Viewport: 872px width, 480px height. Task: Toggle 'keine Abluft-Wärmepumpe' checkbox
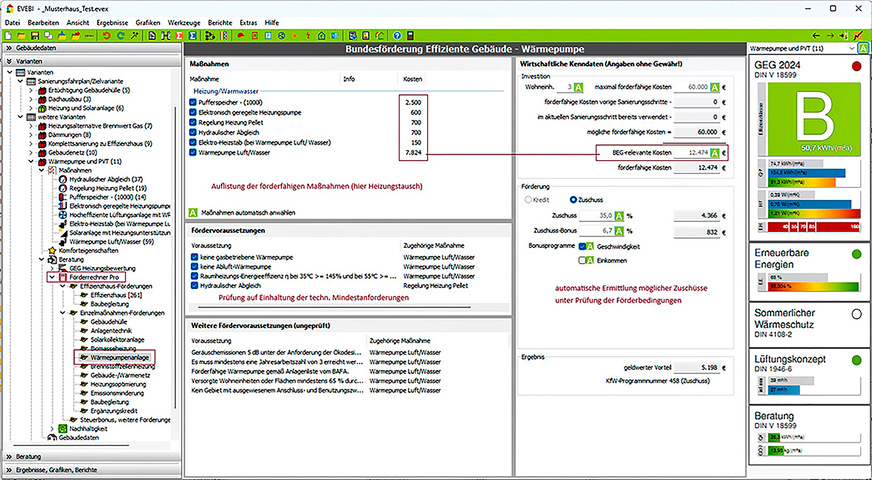(195, 266)
